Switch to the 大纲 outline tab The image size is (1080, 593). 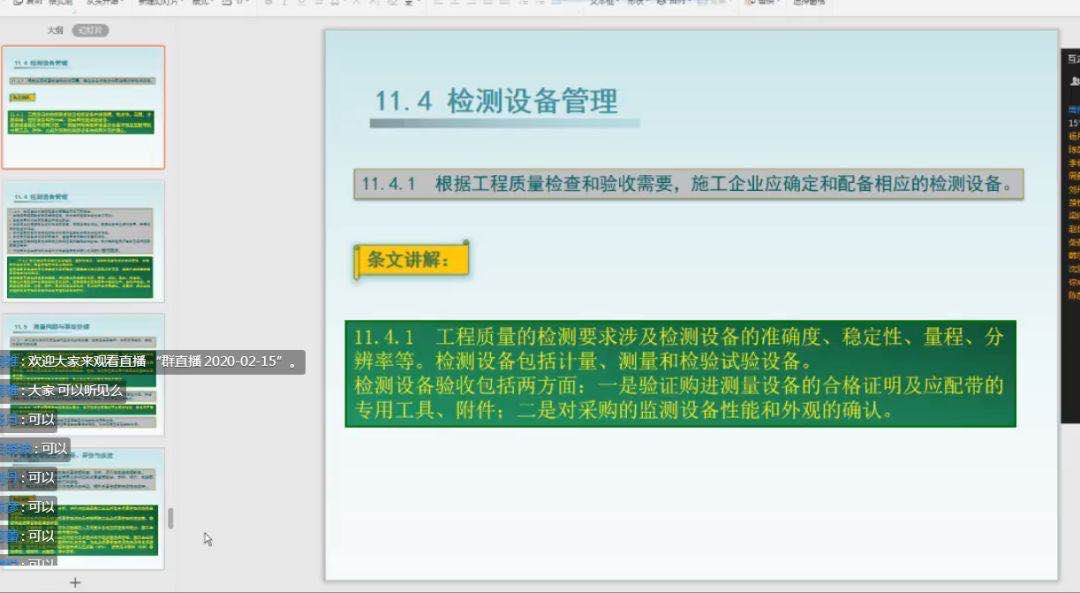(56, 31)
